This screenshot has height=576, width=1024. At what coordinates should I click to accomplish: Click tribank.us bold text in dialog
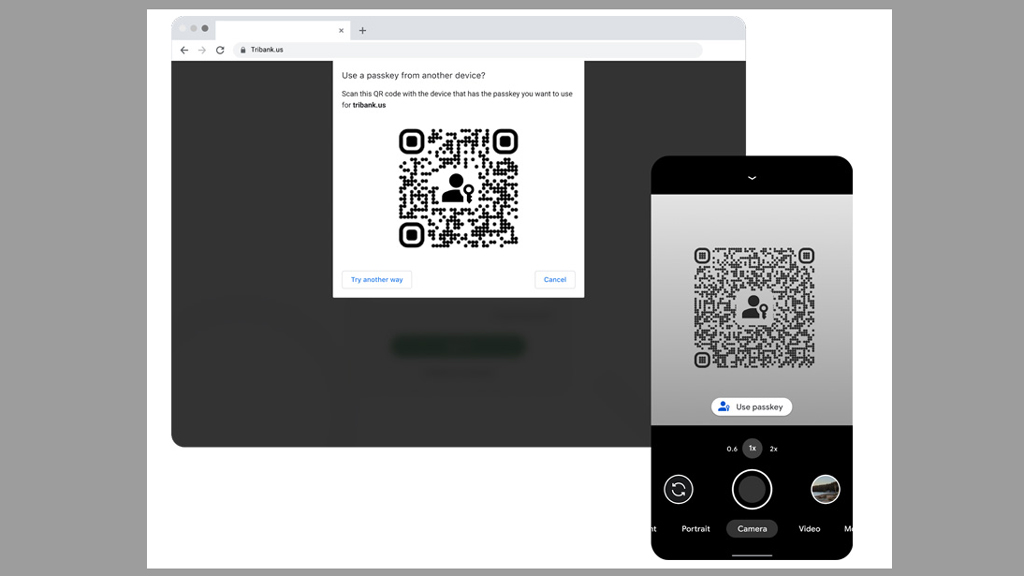click(x=369, y=105)
